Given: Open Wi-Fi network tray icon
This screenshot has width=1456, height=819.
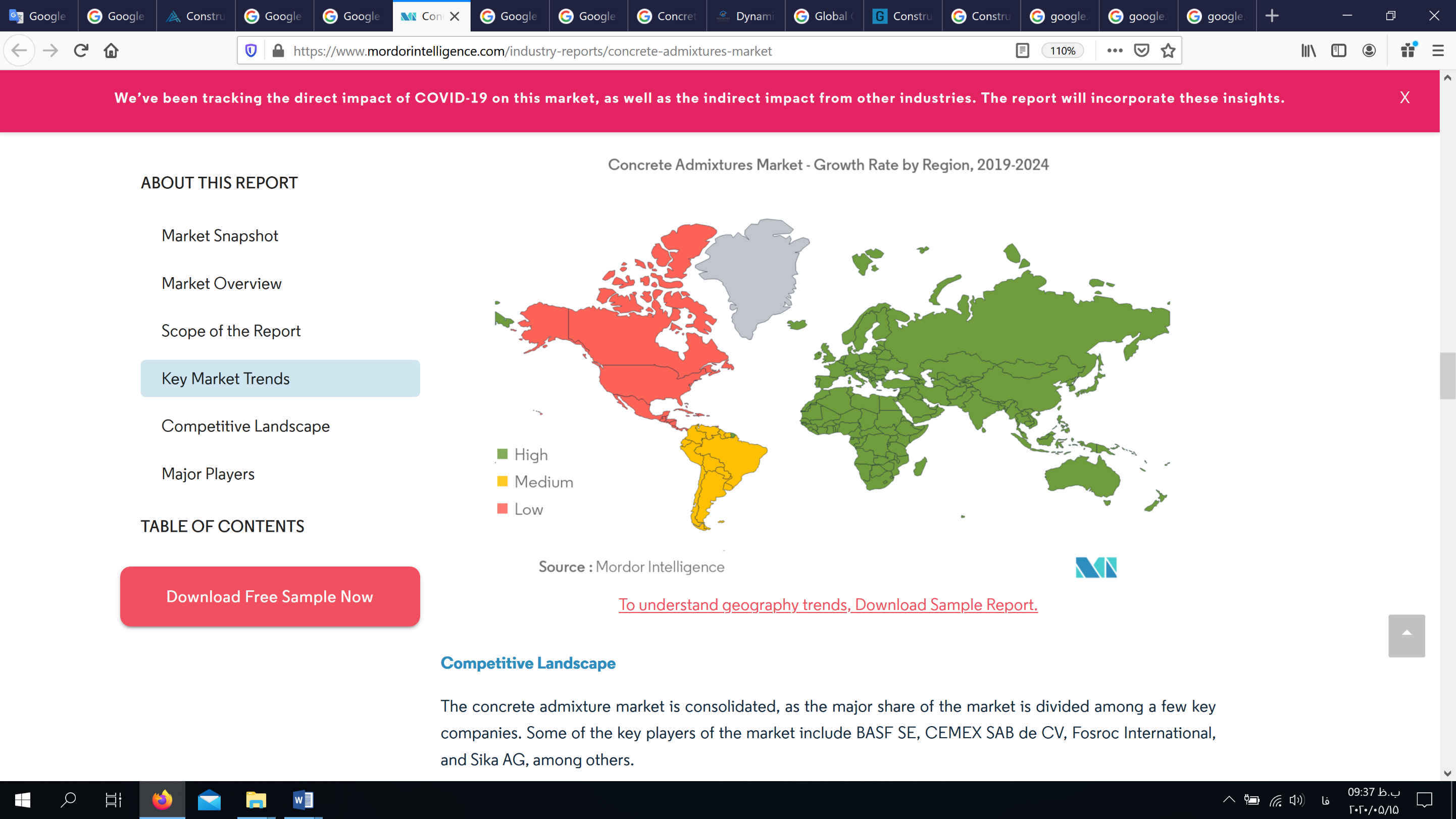Looking at the screenshot, I should pos(1275,800).
